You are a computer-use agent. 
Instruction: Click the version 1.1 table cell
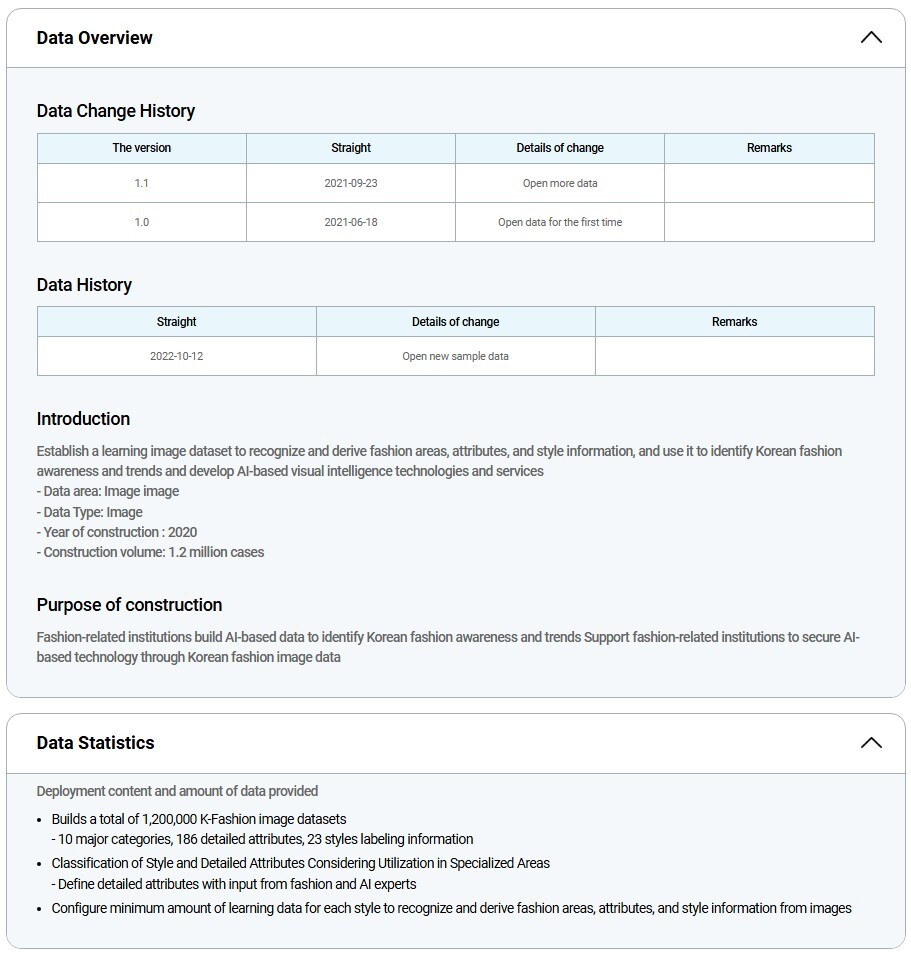tap(142, 184)
